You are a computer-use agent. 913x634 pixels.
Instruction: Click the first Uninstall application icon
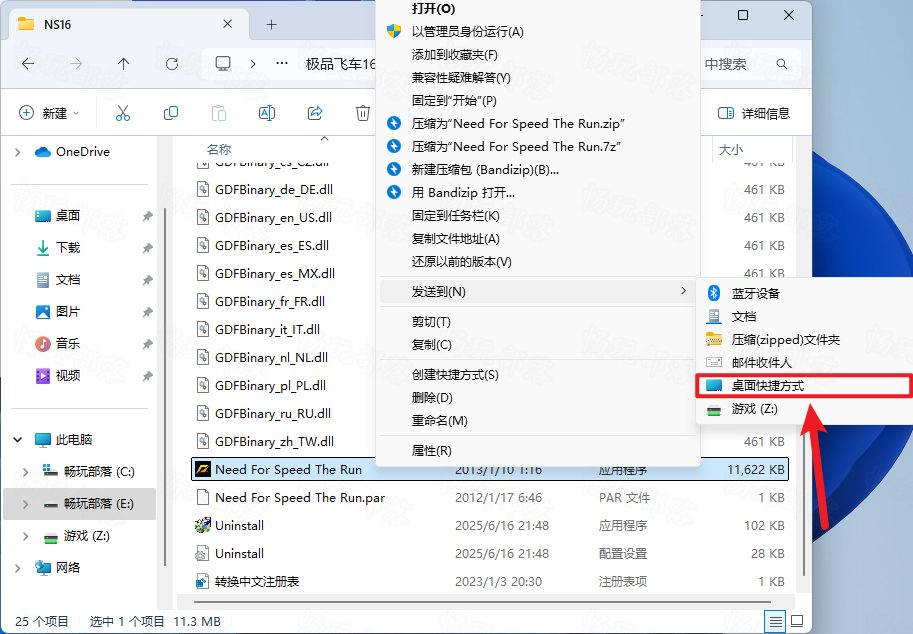click(203, 525)
